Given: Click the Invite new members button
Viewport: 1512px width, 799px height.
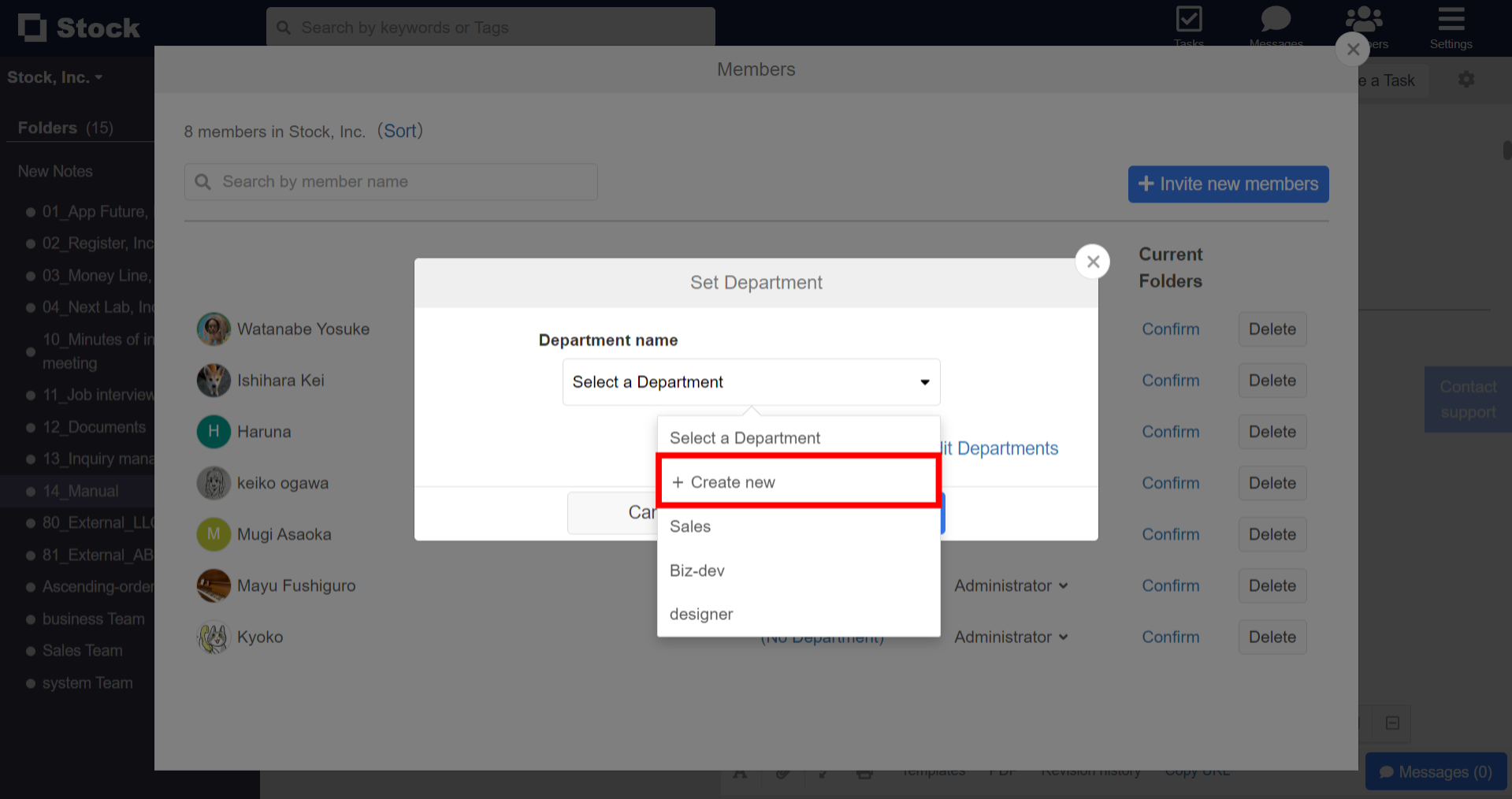Looking at the screenshot, I should coord(1228,184).
